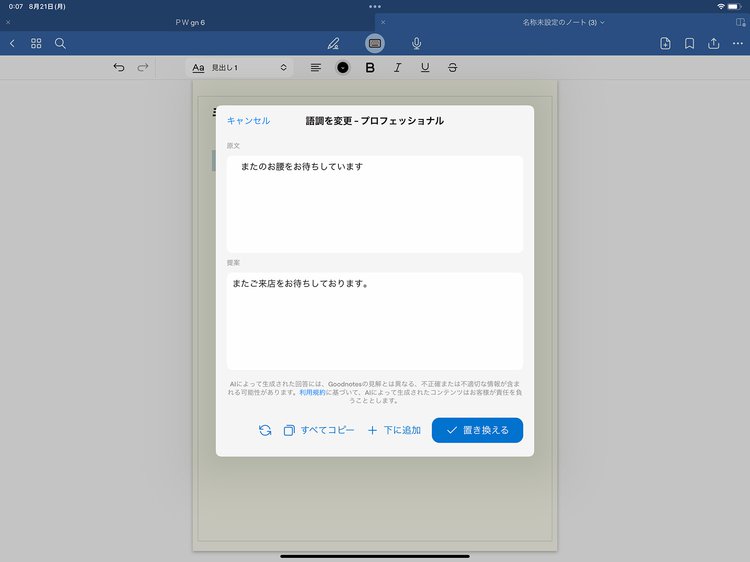The height and width of the screenshot is (562, 750).
Task: Regenerate the suggestion with refresh icon
Action: (x=265, y=430)
